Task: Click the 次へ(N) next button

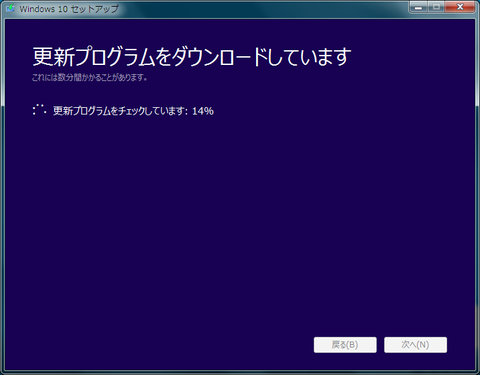Action: pos(415,345)
